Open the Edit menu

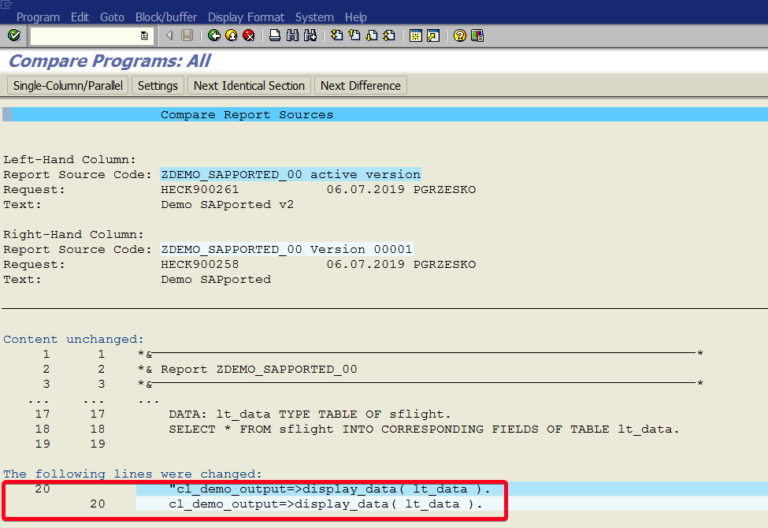[x=79, y=17]
